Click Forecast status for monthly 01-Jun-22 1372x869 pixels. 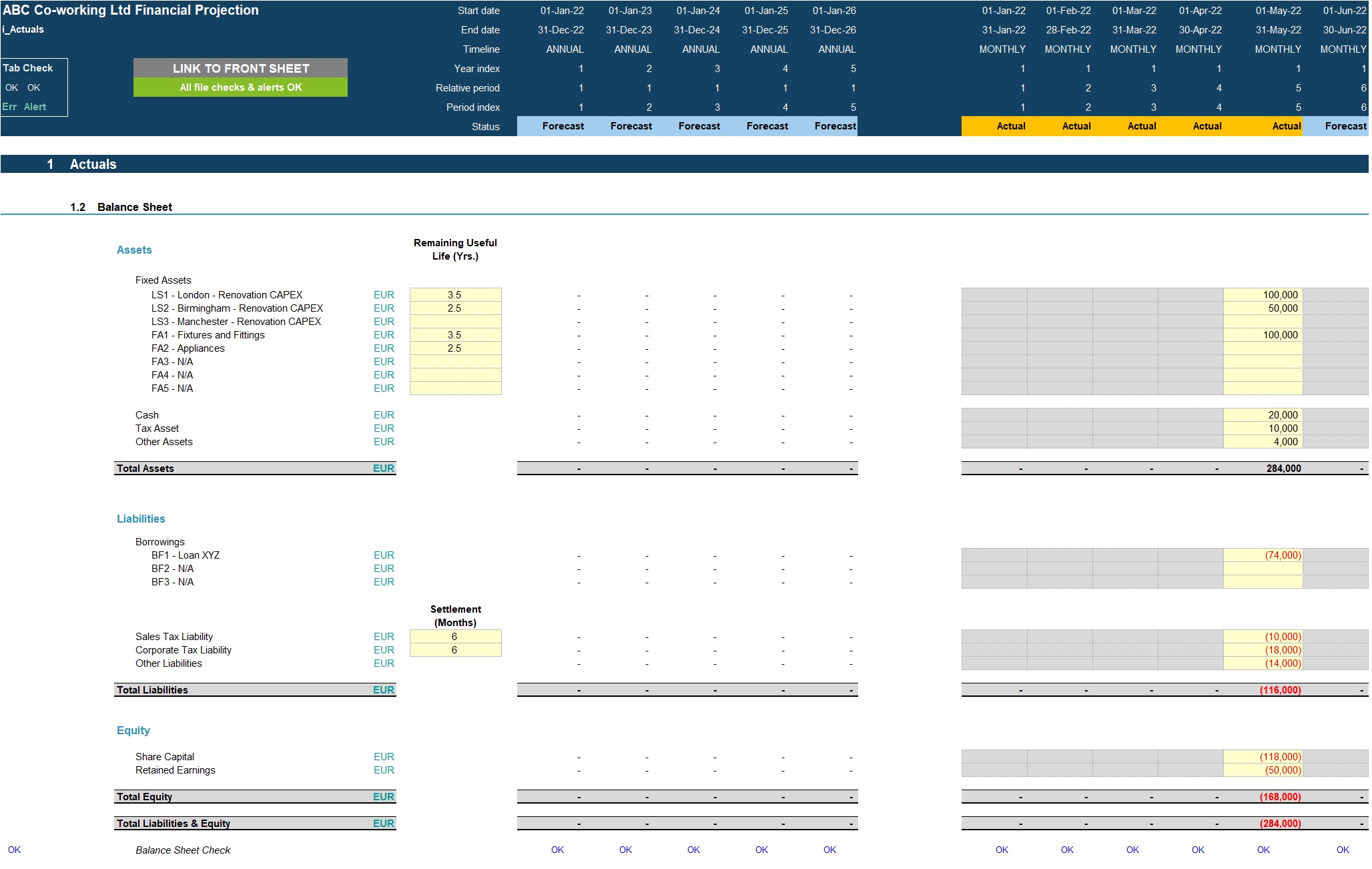pyautogui.click(x=1335, y=126)
